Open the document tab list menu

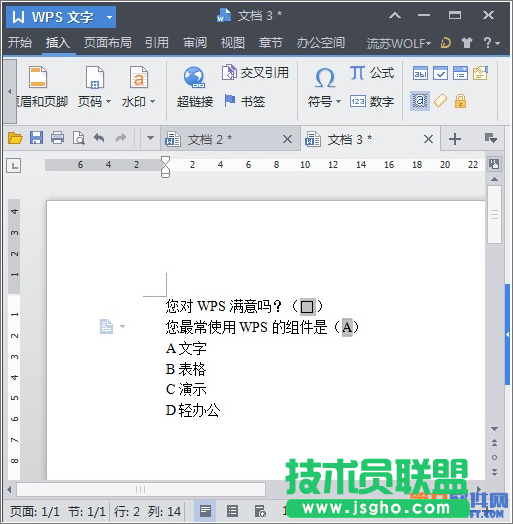point(491,138)
